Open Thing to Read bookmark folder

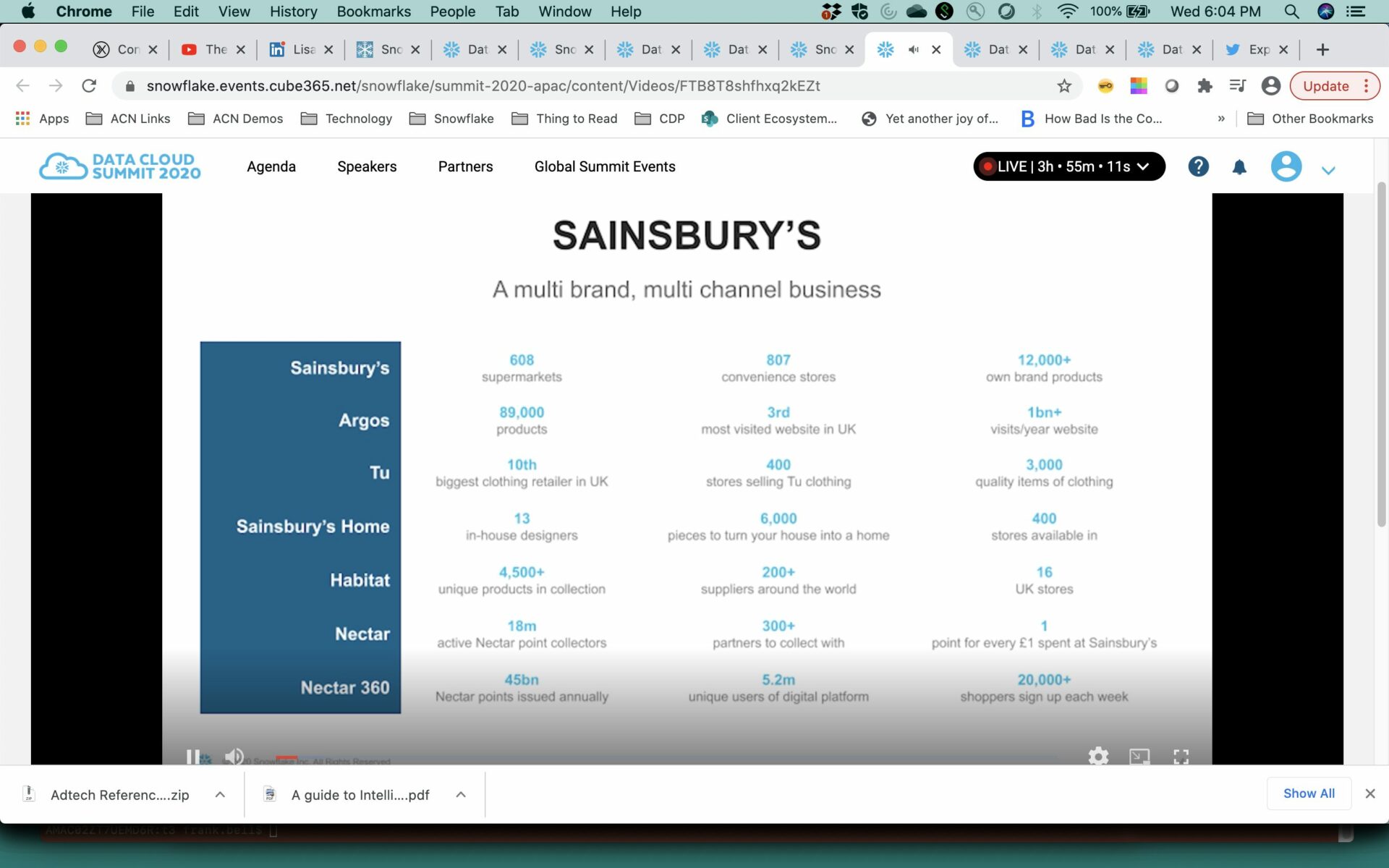[564, 119]
